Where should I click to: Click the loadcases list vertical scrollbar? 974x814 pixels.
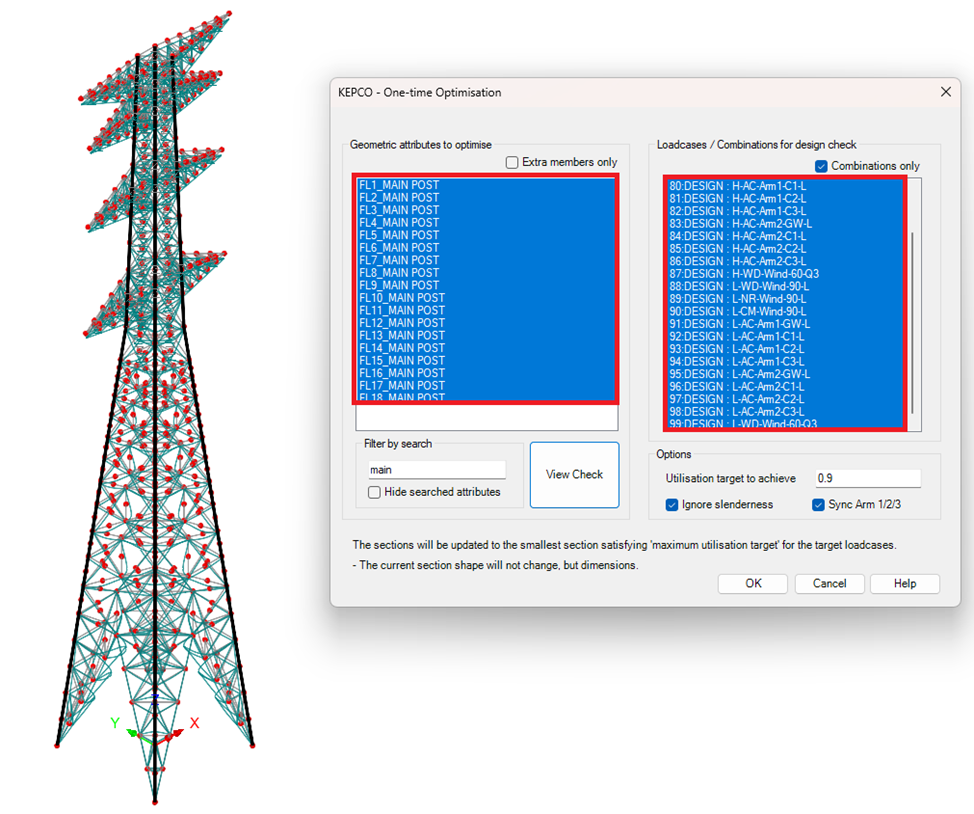(x=913, y=320)
